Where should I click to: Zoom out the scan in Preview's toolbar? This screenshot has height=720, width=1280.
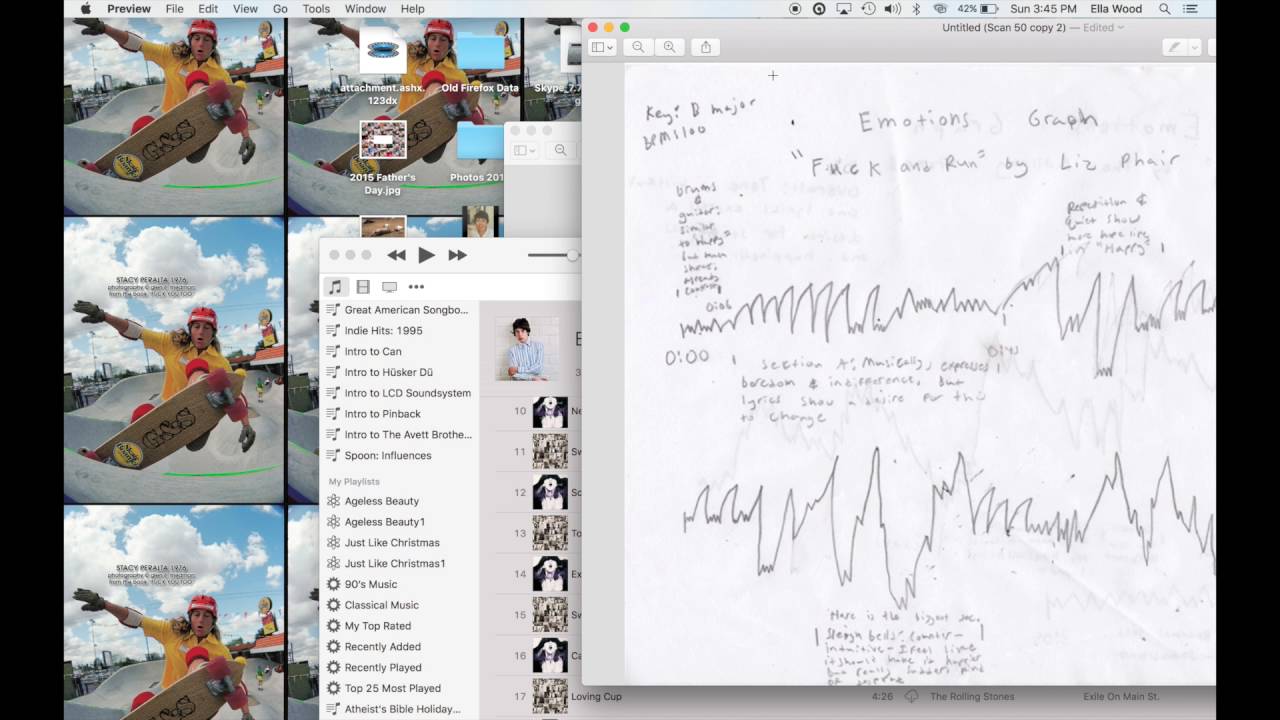[x=638, y=47]
